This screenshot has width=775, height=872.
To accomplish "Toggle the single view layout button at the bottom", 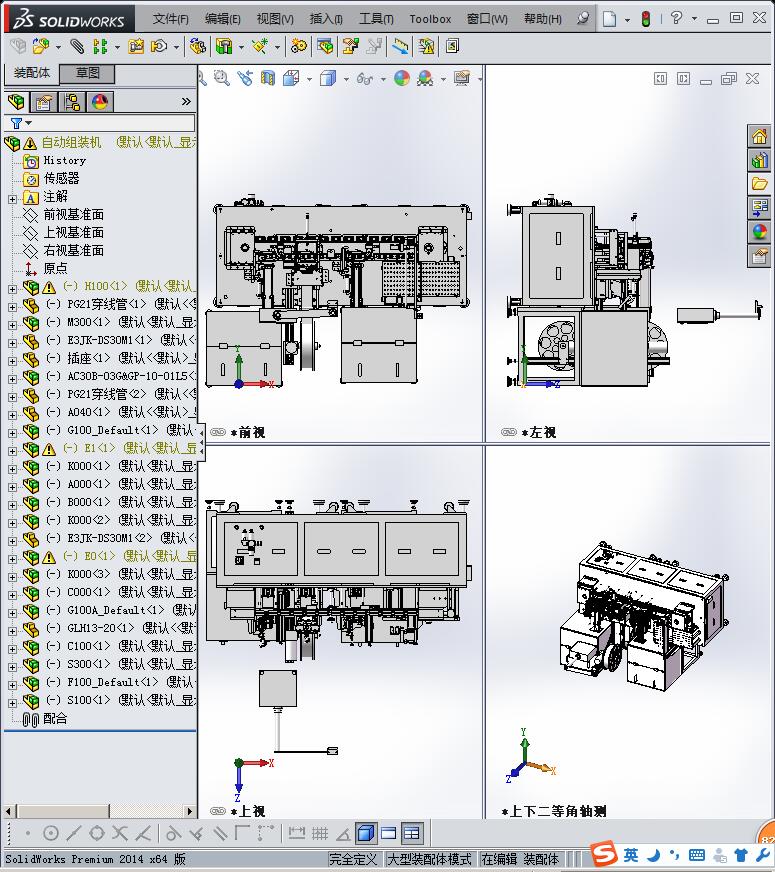I will (389, 833).
